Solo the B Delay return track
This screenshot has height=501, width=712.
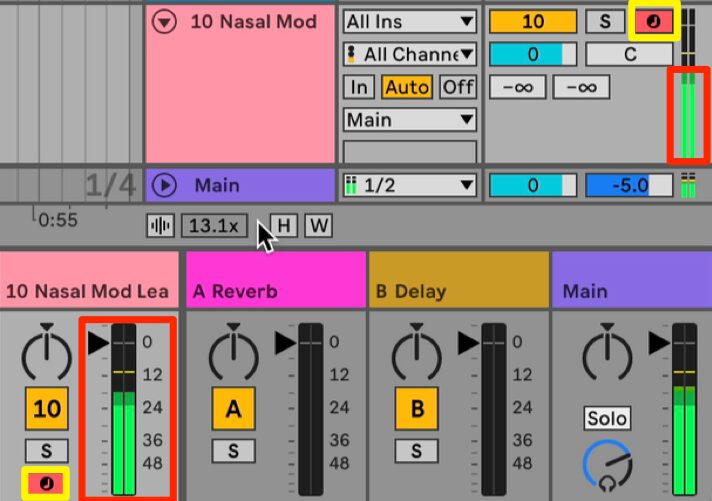click(x=416, y=451)
